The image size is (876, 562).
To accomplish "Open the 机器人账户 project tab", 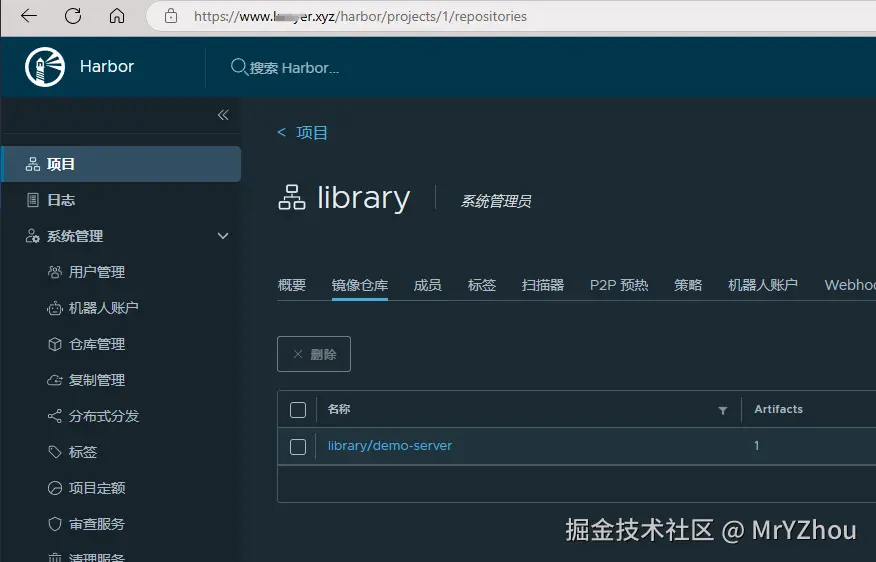I will [x=763, y=285].
